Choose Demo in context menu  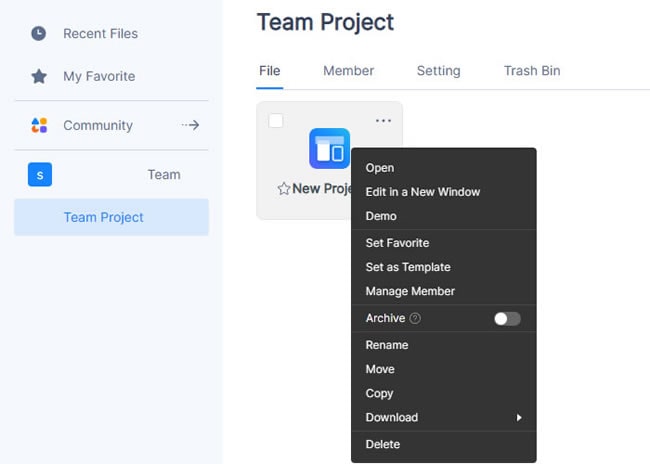pos(444,216)
